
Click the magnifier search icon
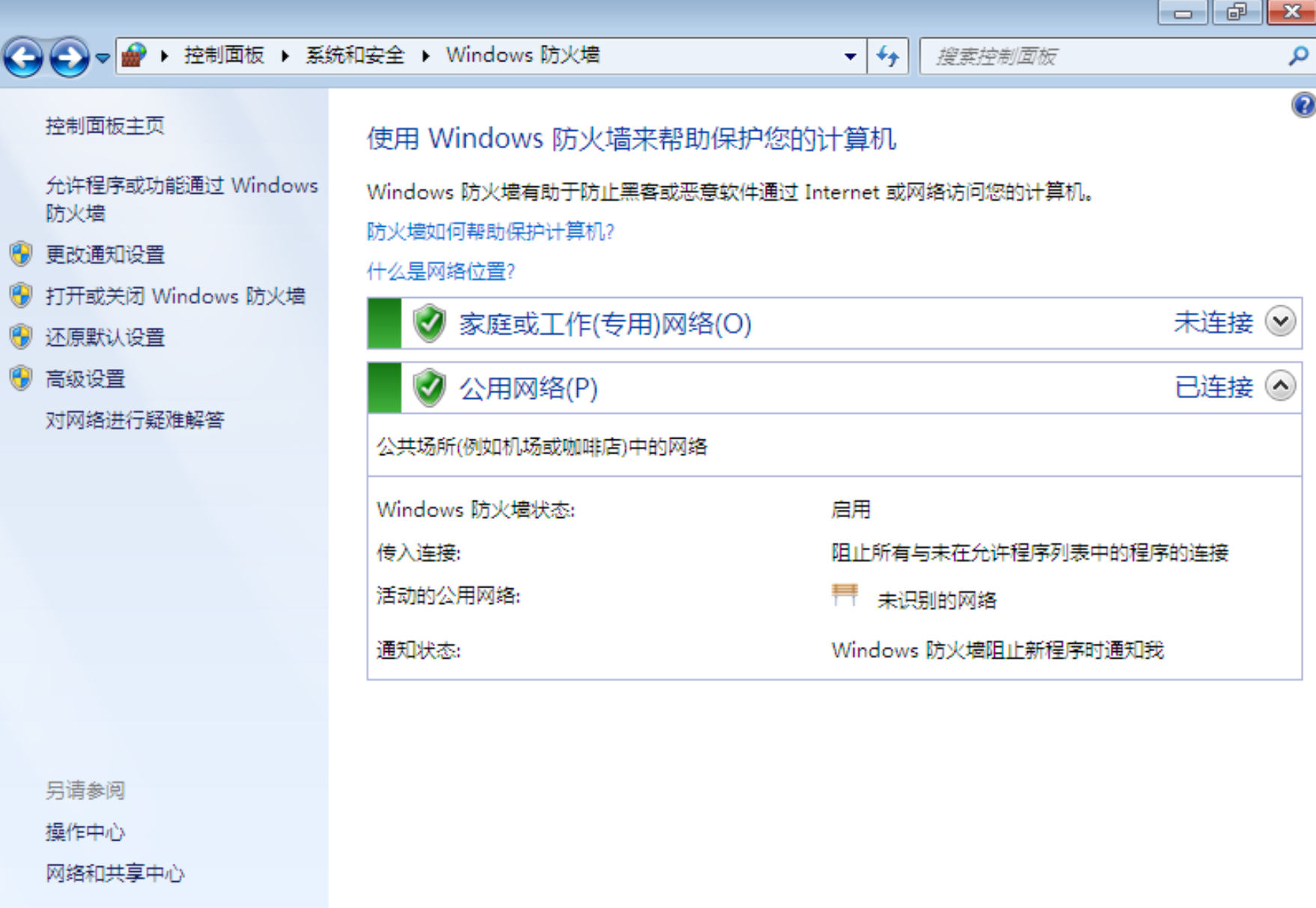tap(1299, 56)
